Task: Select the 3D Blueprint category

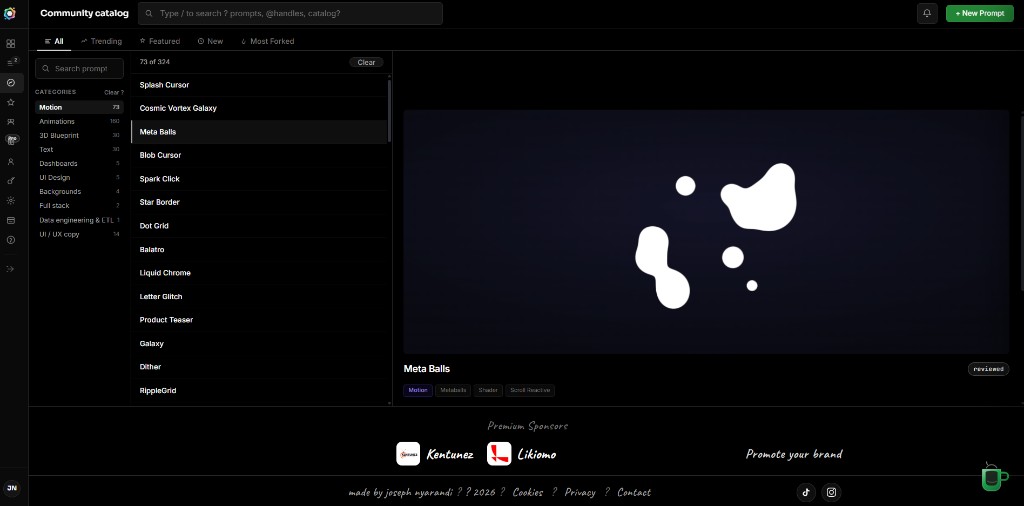Action: pyautogui.click(x=79, y=135)
